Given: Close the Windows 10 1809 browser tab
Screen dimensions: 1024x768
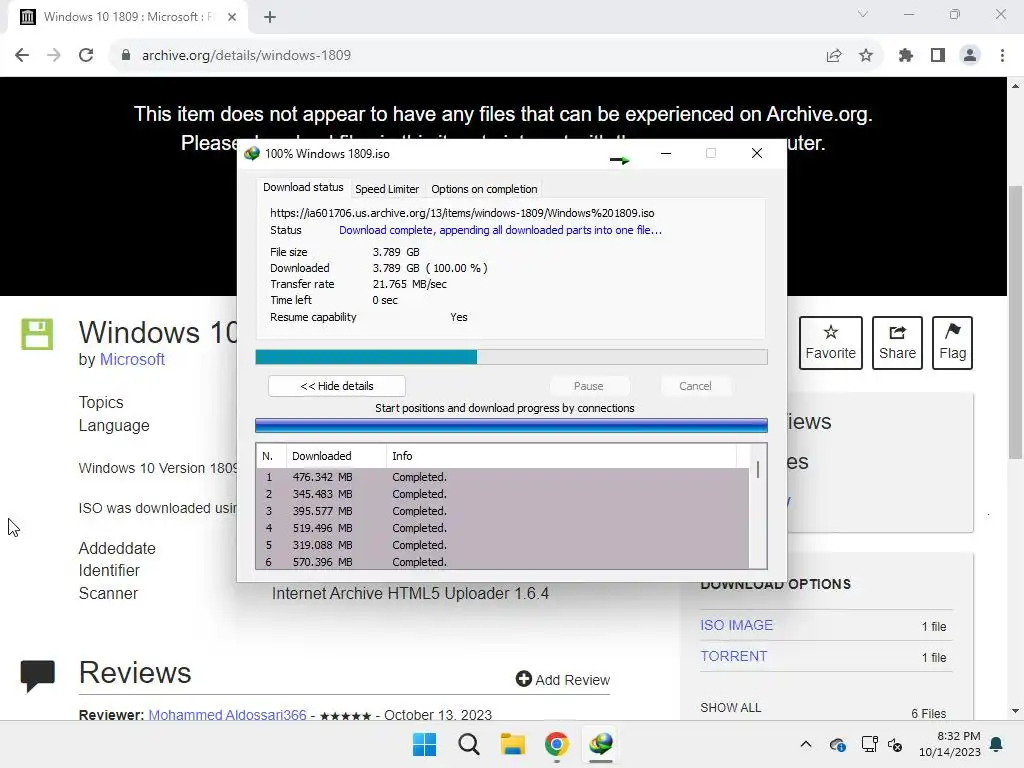Looking at the screenshot, I should coord(232,18).
